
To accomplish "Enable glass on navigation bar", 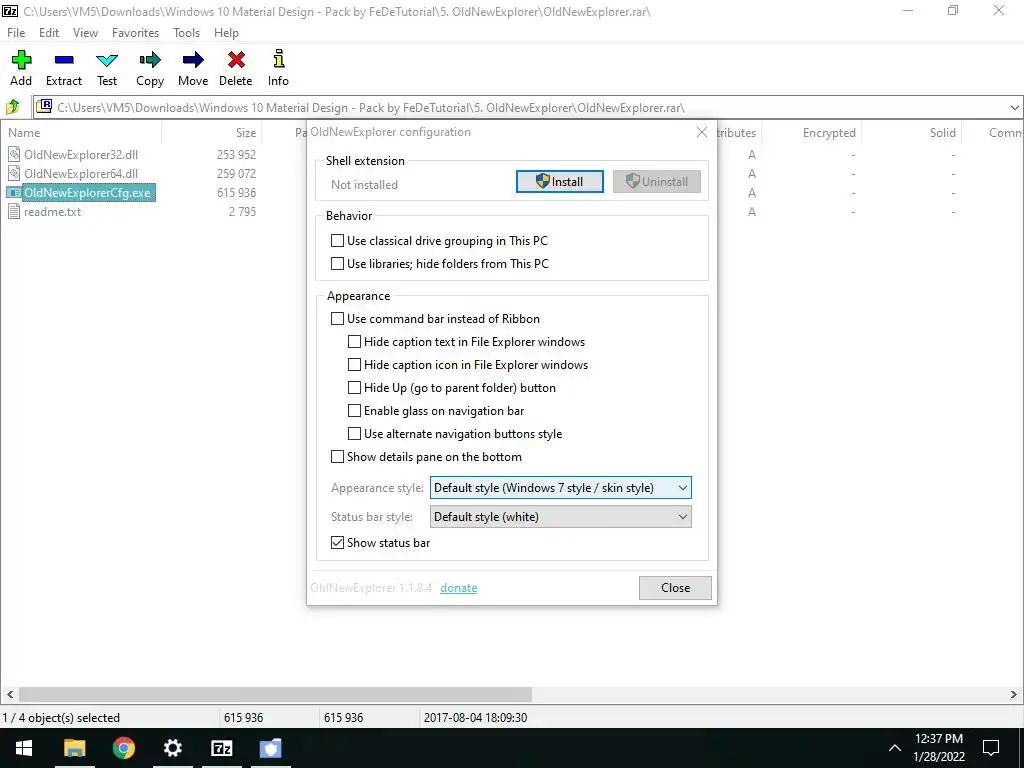I will (x=354, y=411).
